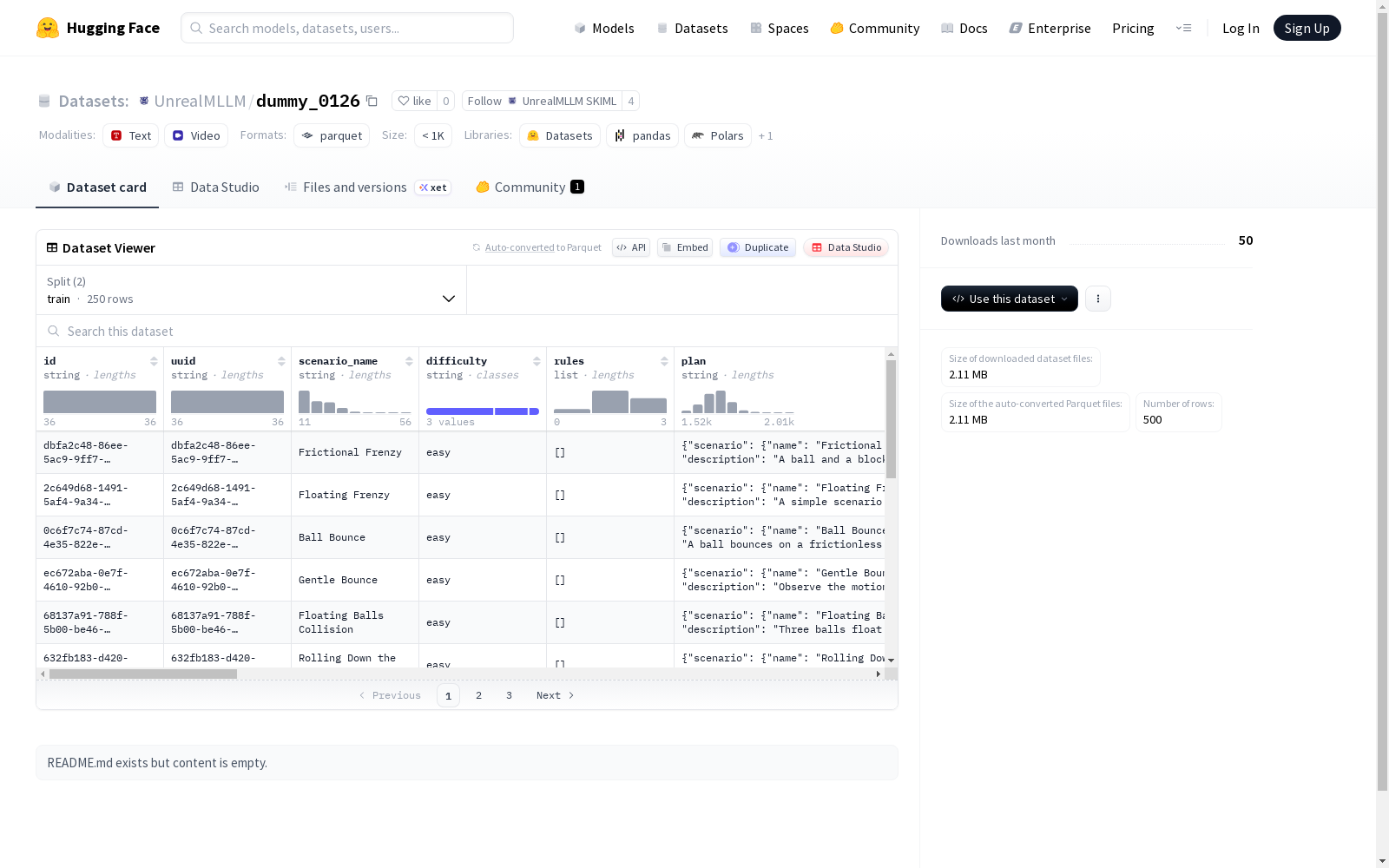1389x868 pixels.
Task: Click the Sign Up button
Action: [1307, 28]
